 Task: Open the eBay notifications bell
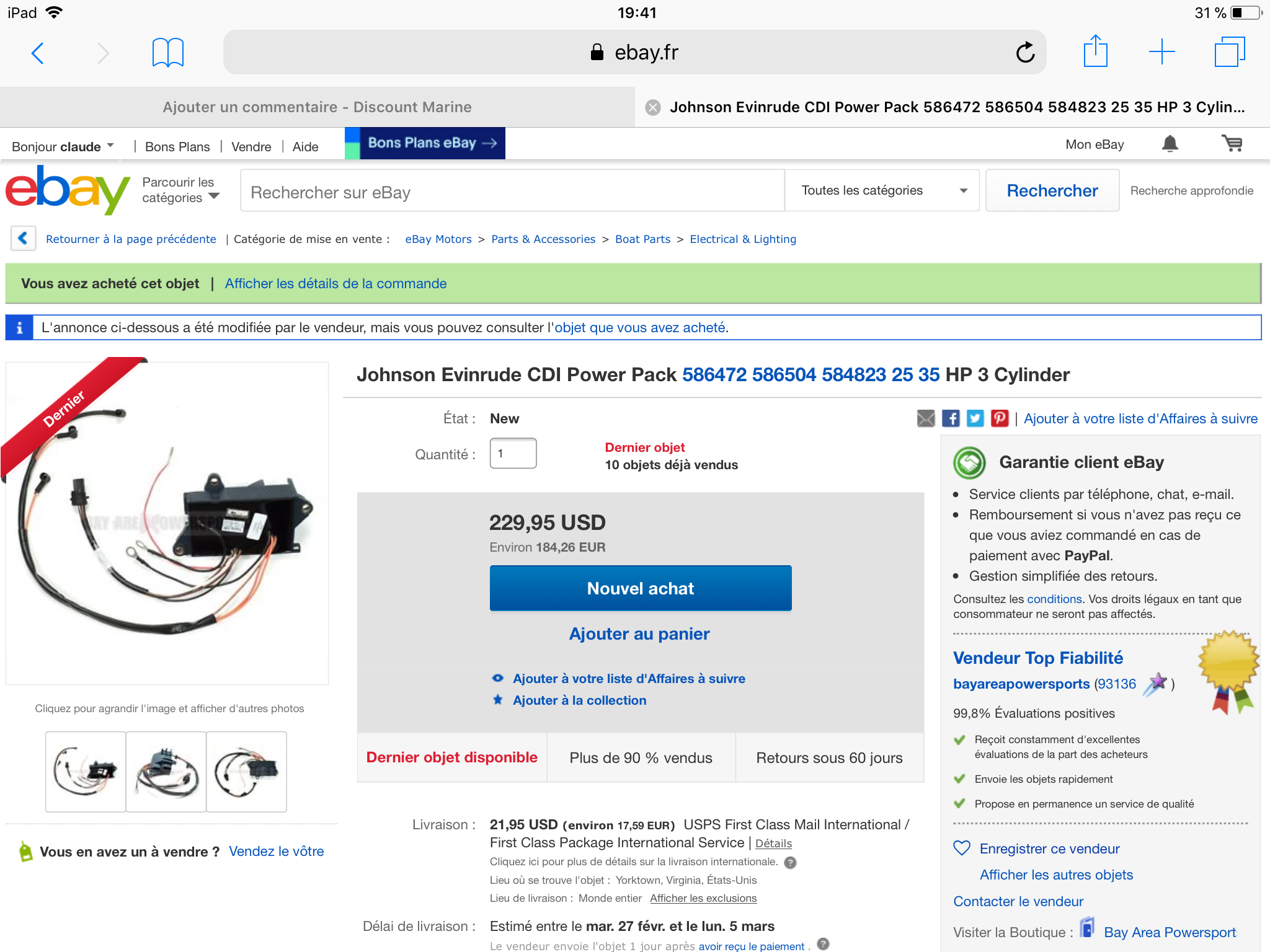[1170, 144]
